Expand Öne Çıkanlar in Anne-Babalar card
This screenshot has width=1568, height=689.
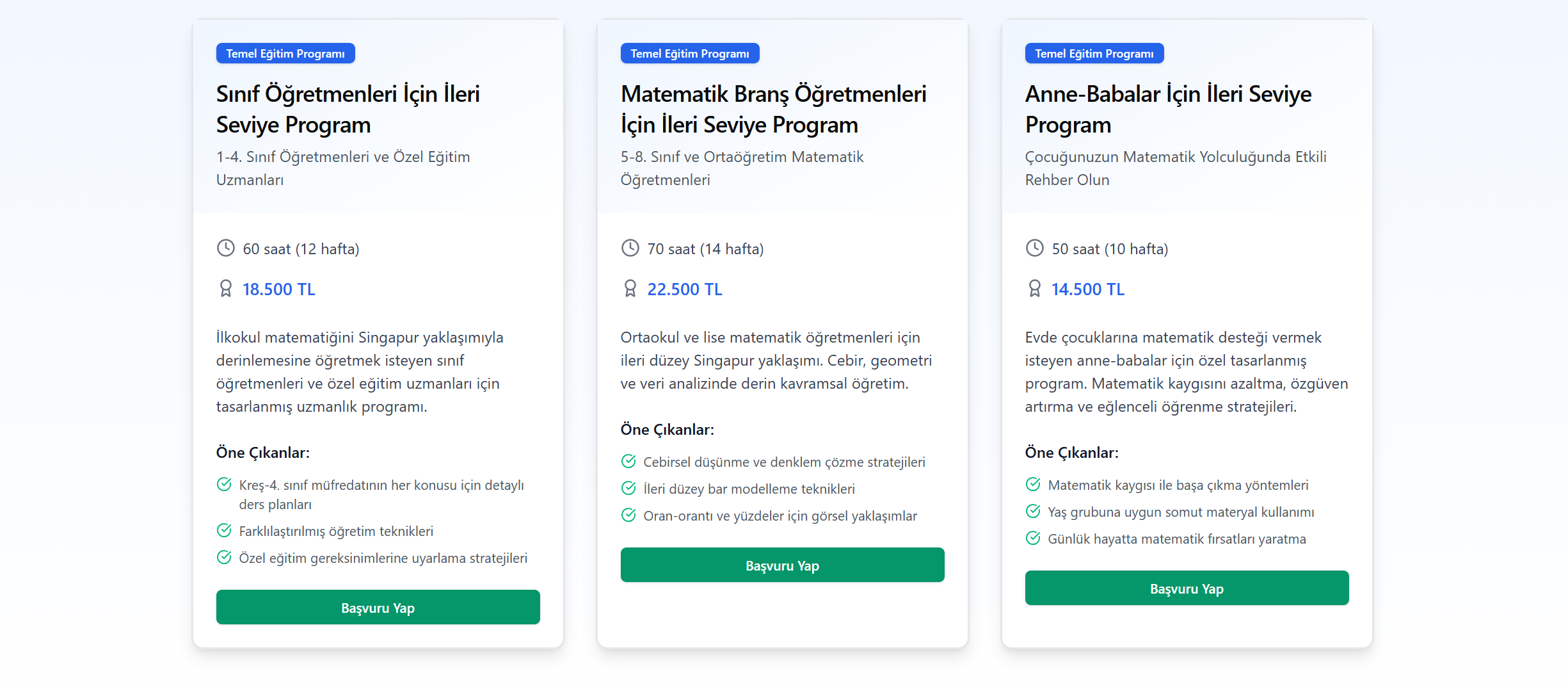(1072, 452)
